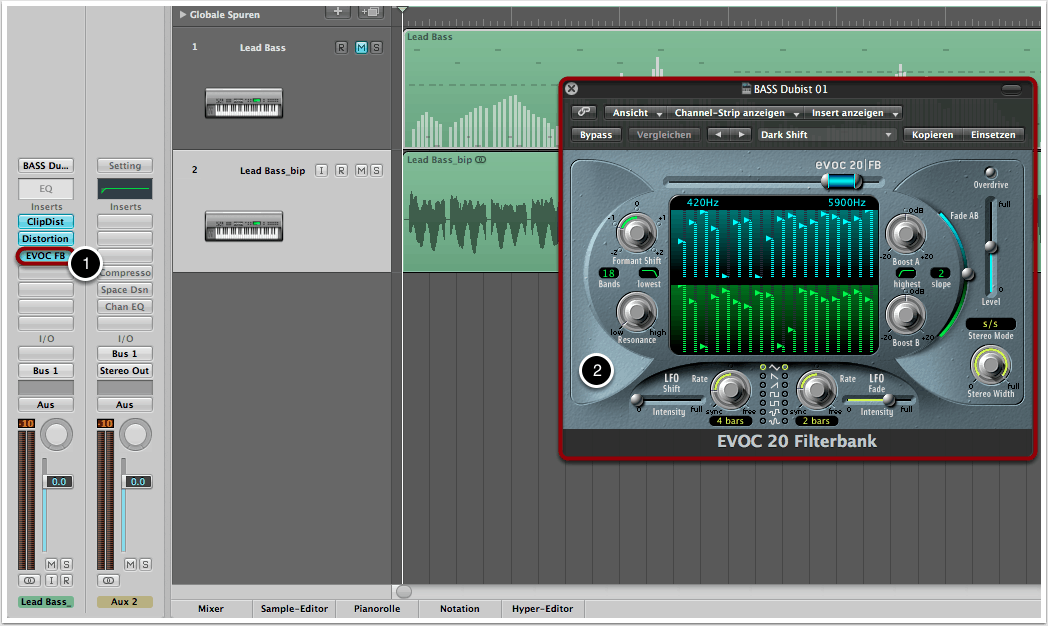Click the Level slider handle in EVOC
The height and width of the screenshot is (626, 1048).
tap(990, 247)
